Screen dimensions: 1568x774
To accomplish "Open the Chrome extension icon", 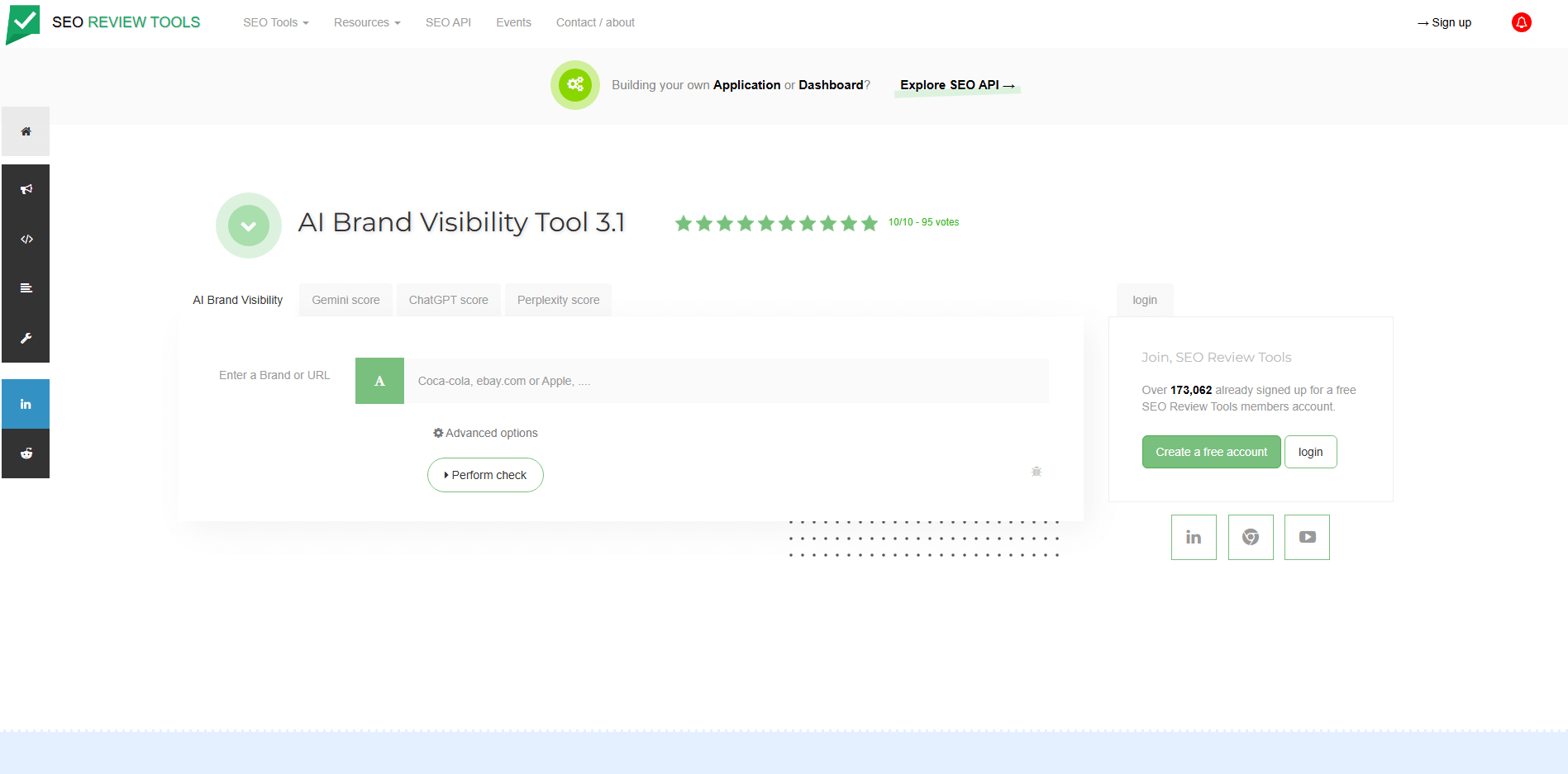I will 1250,537.
